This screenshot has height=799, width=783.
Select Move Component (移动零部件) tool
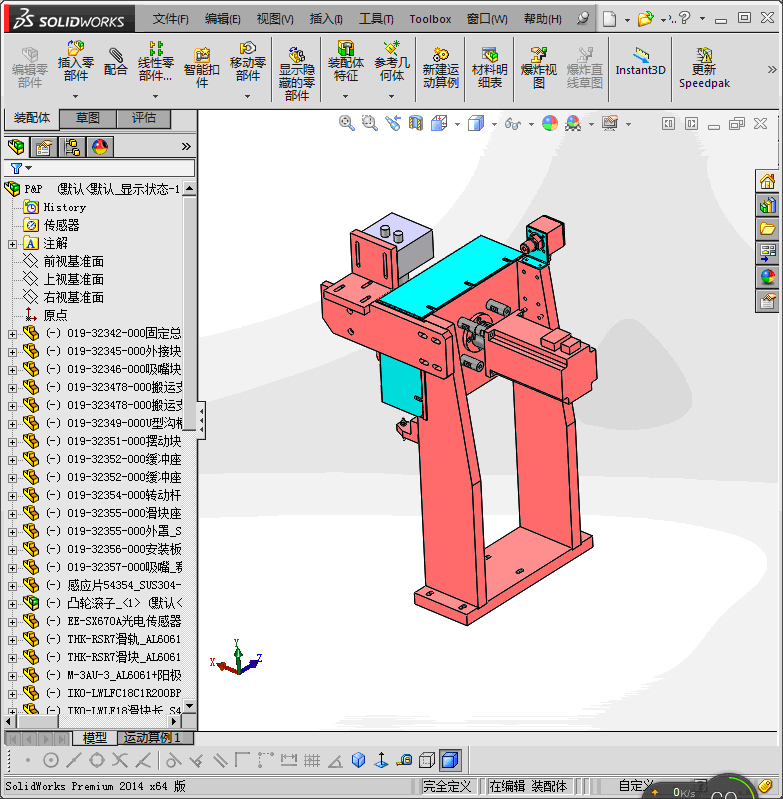pyautogui.click(x=248, y=61)
